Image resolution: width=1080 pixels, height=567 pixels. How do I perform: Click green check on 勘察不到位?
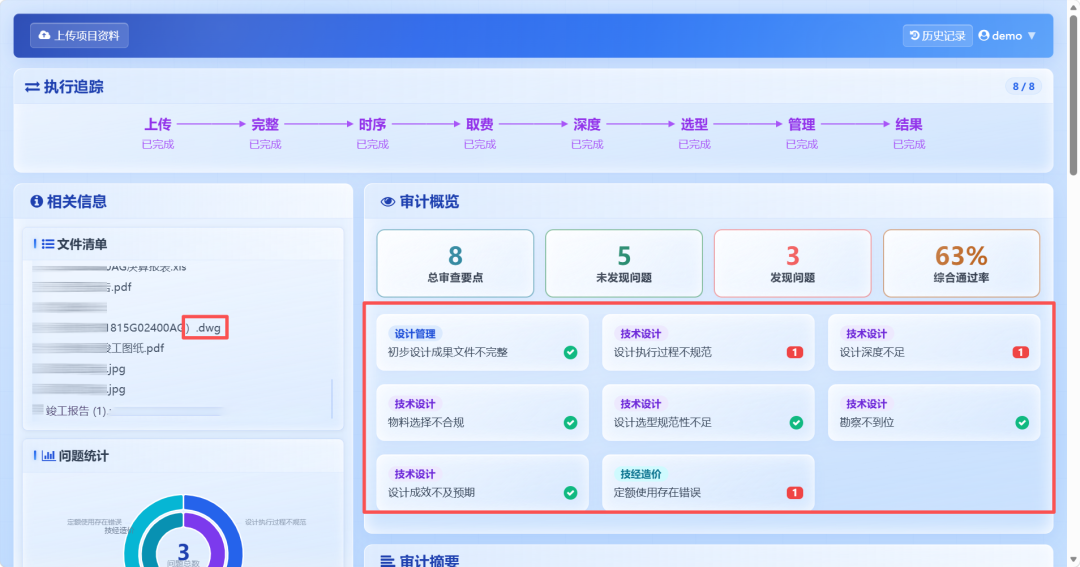point(1022,422)
